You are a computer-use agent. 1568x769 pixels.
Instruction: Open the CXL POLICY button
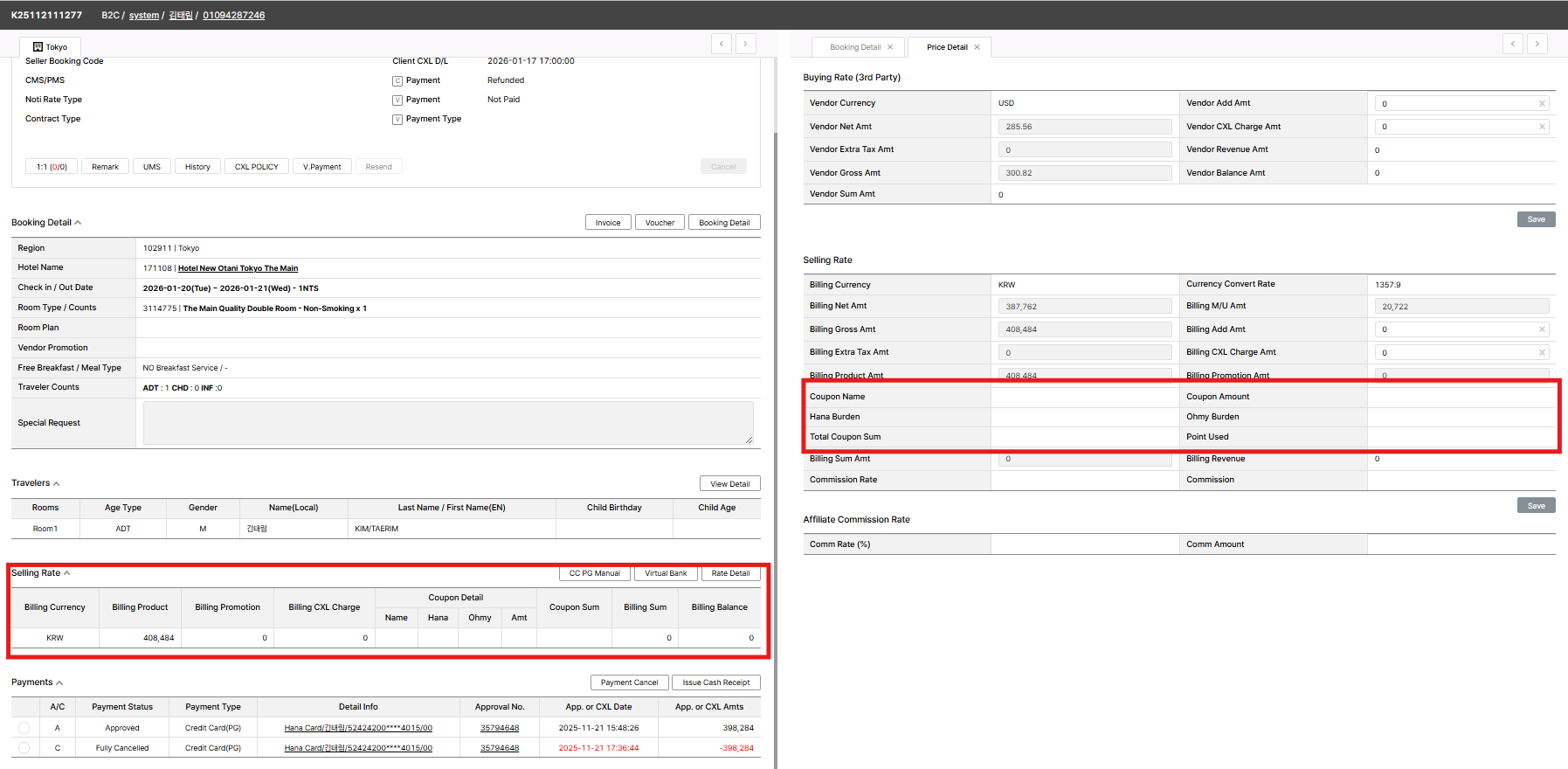tap(256, 167)
